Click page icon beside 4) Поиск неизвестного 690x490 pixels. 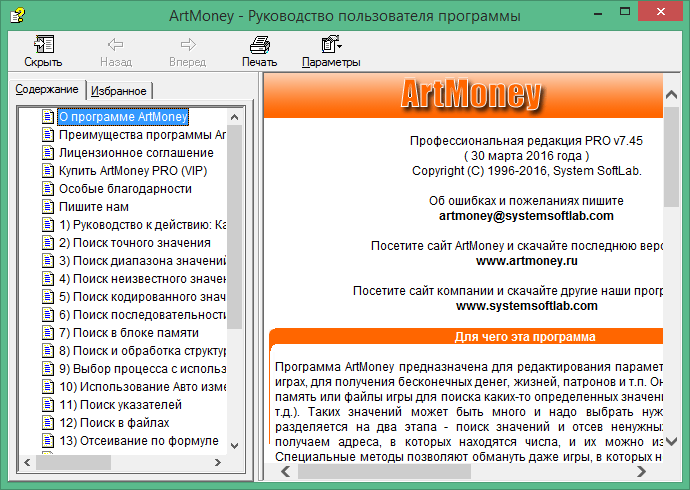point(48,279)
